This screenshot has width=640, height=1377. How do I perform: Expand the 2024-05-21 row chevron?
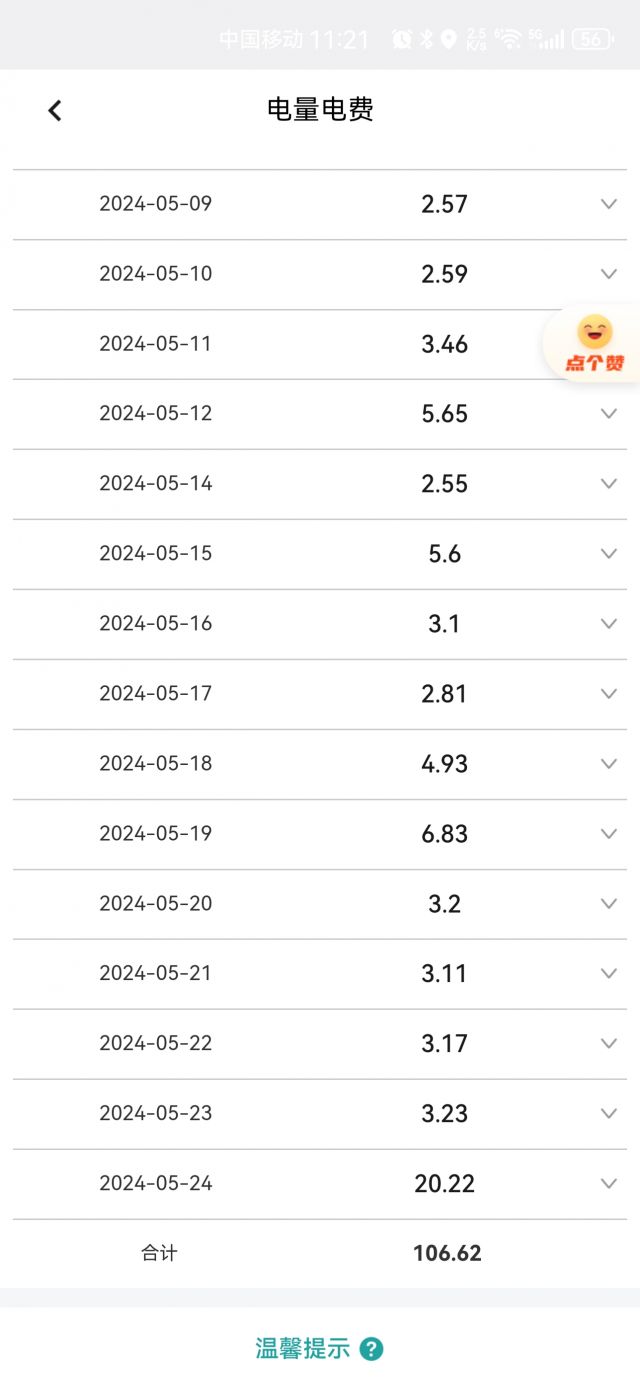point(608,974)
